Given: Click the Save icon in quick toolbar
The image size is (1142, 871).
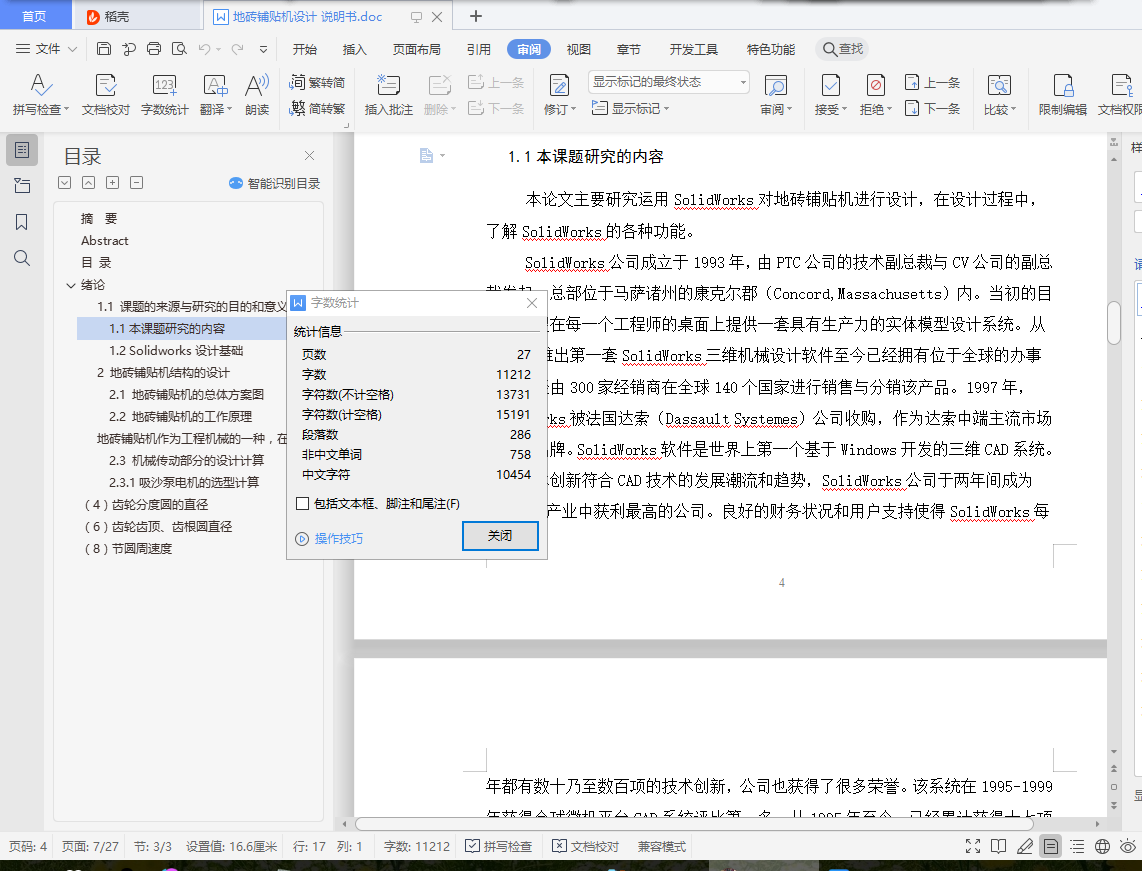Looking at the screenshot, I should click(104, 49).
